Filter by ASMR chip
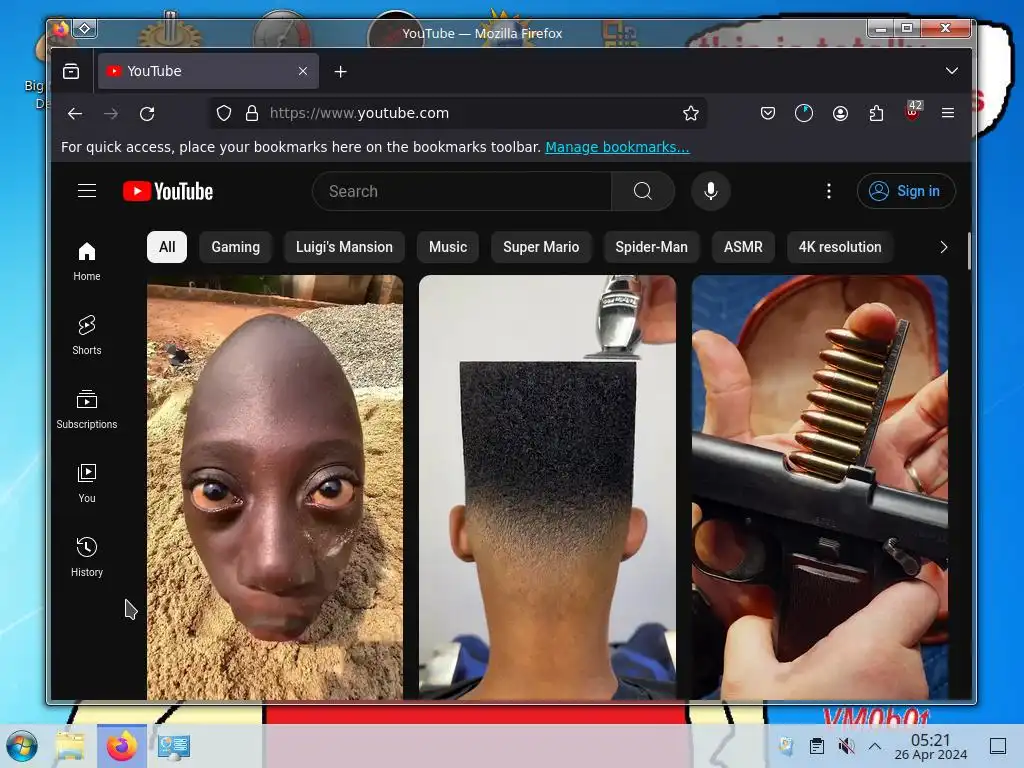The height and width of the screenshot is (768, 1024). [x=743, y=247]
